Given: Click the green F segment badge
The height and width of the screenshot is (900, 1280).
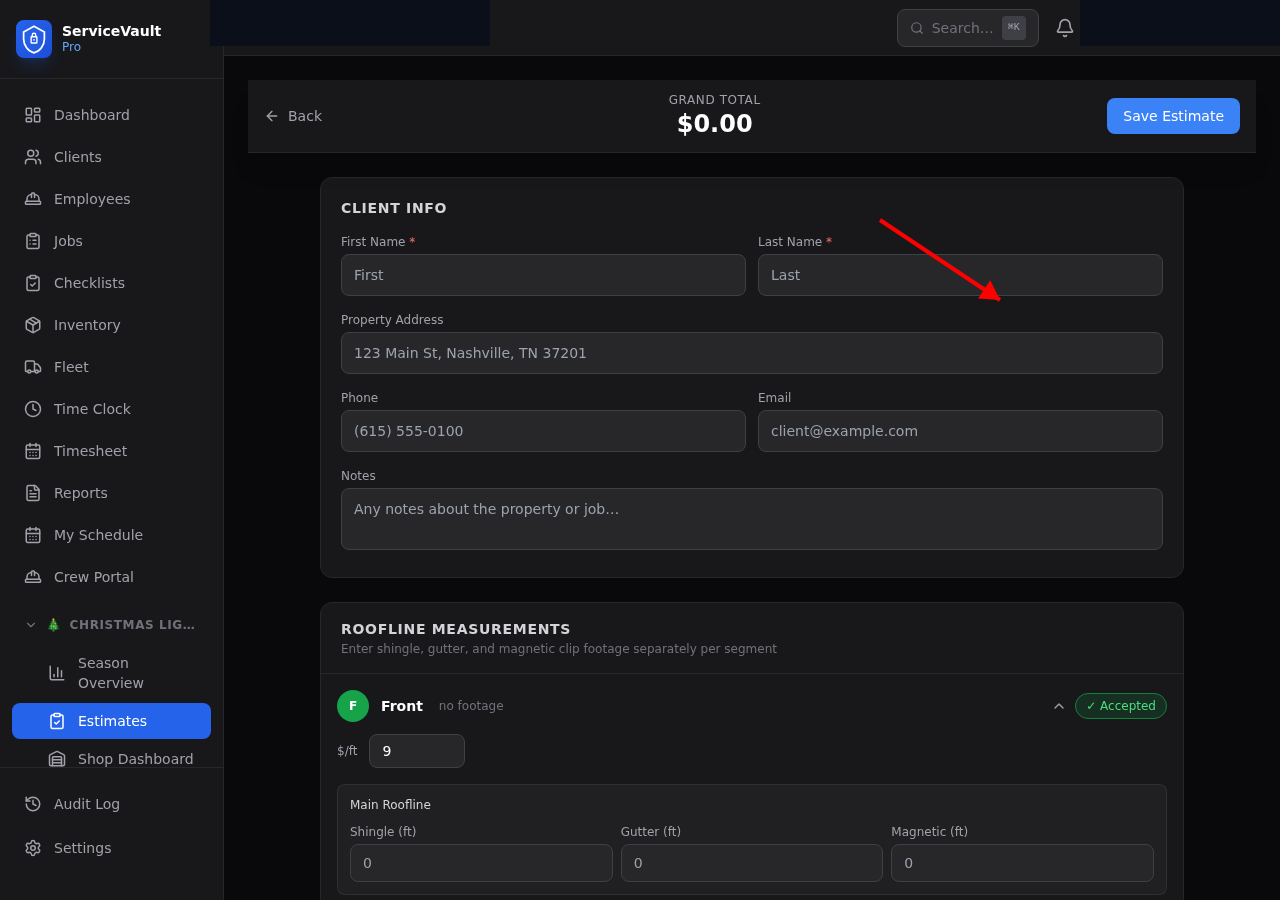Looking at the screenshot, I should coord(352,706).
